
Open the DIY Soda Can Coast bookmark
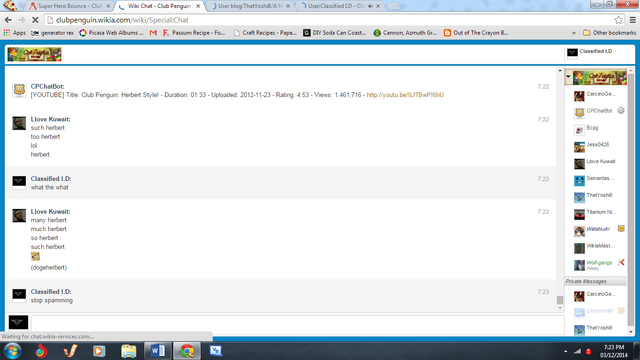pyautogui.click(x=335, y=33)
